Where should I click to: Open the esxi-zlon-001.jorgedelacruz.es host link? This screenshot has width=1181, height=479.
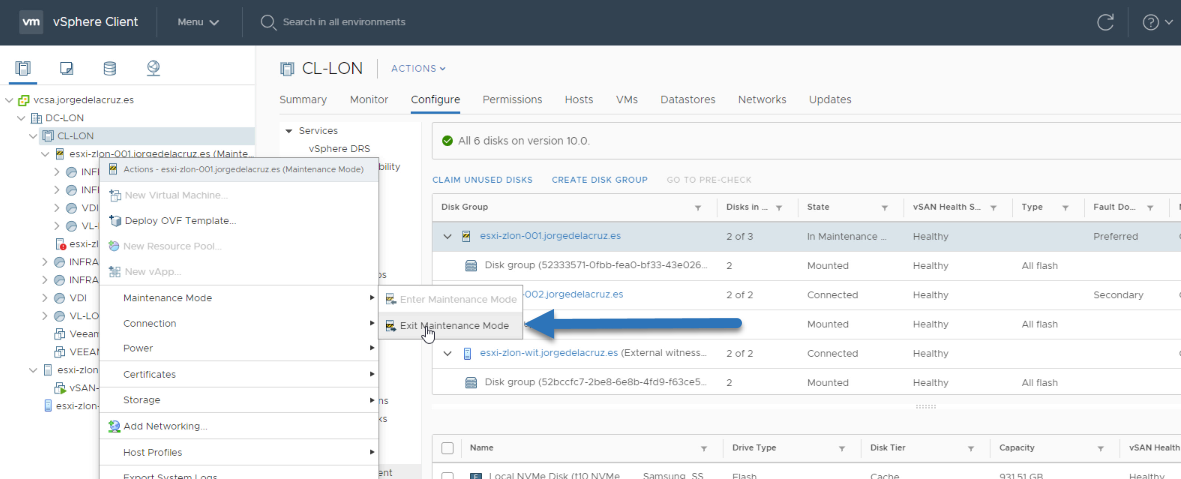(551, 236)
